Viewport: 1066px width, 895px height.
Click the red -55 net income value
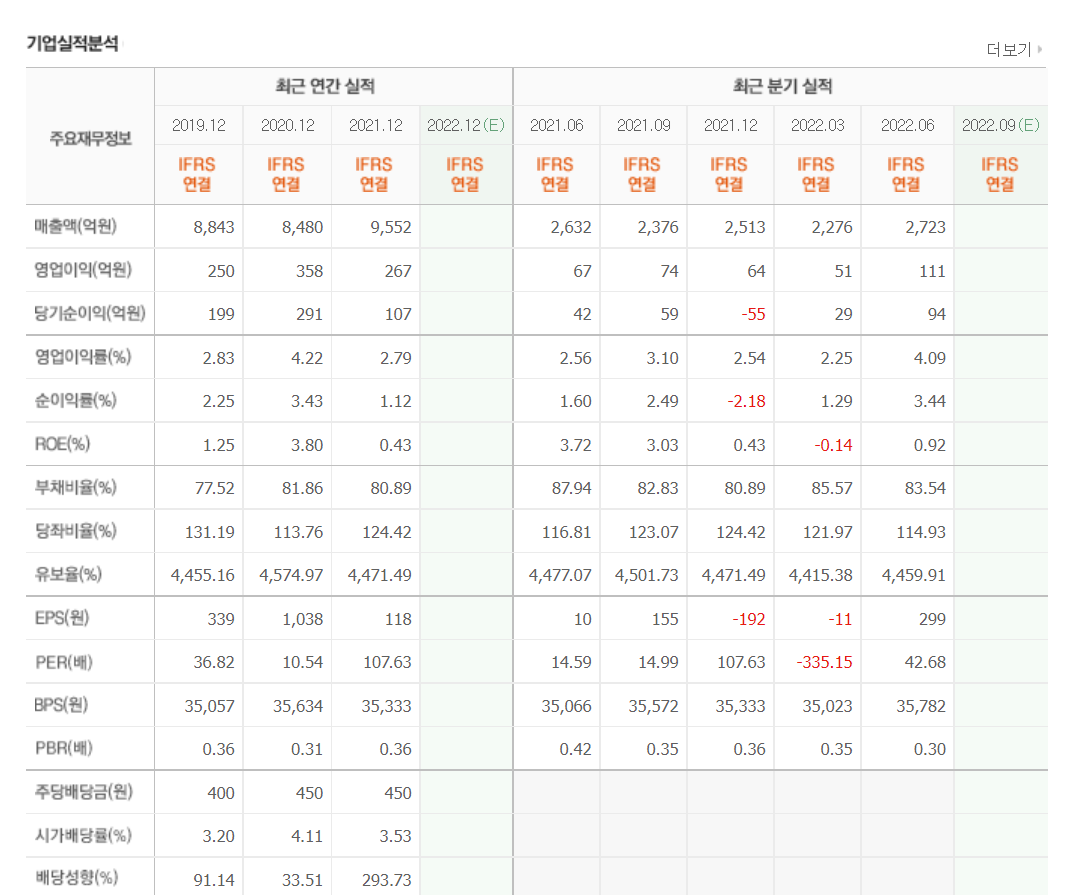point(753,314)
